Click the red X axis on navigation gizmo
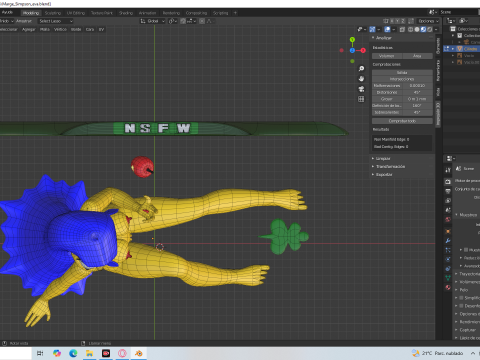Viewport: 480px width, 360px height. pyautogui.click(x=363, y=50)
